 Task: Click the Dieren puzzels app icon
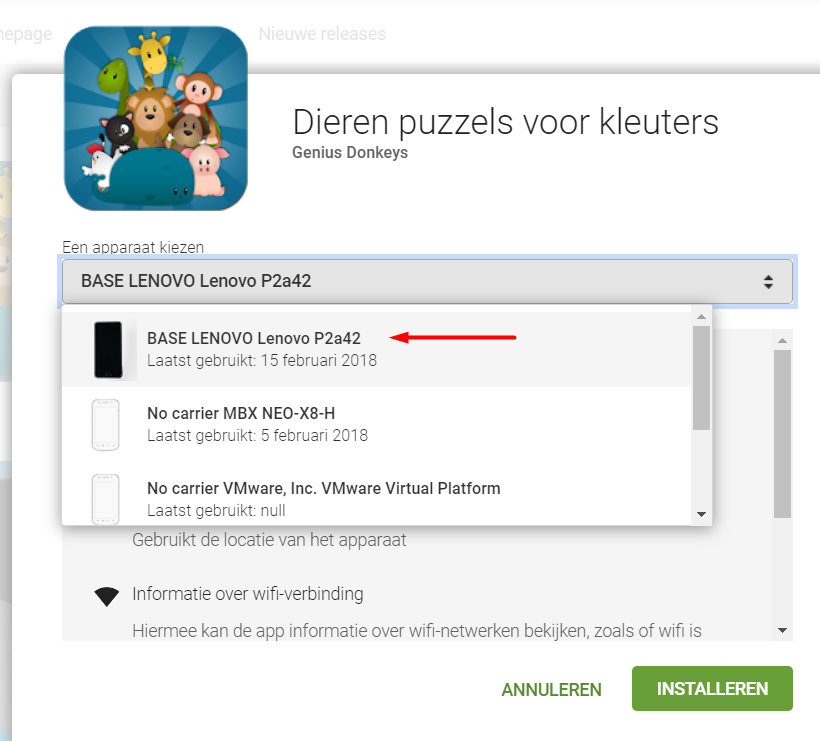point(156,119)
